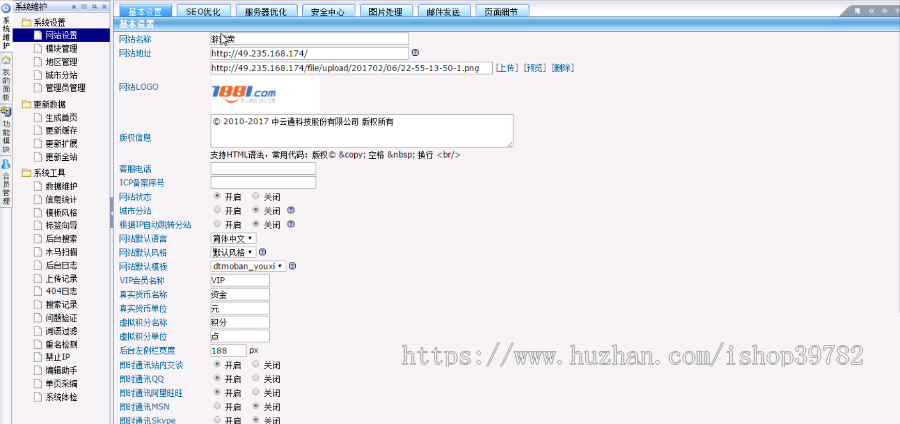900x424 pixels.
Task: Switch to SEO优化 tab
Action: (204, 11)
